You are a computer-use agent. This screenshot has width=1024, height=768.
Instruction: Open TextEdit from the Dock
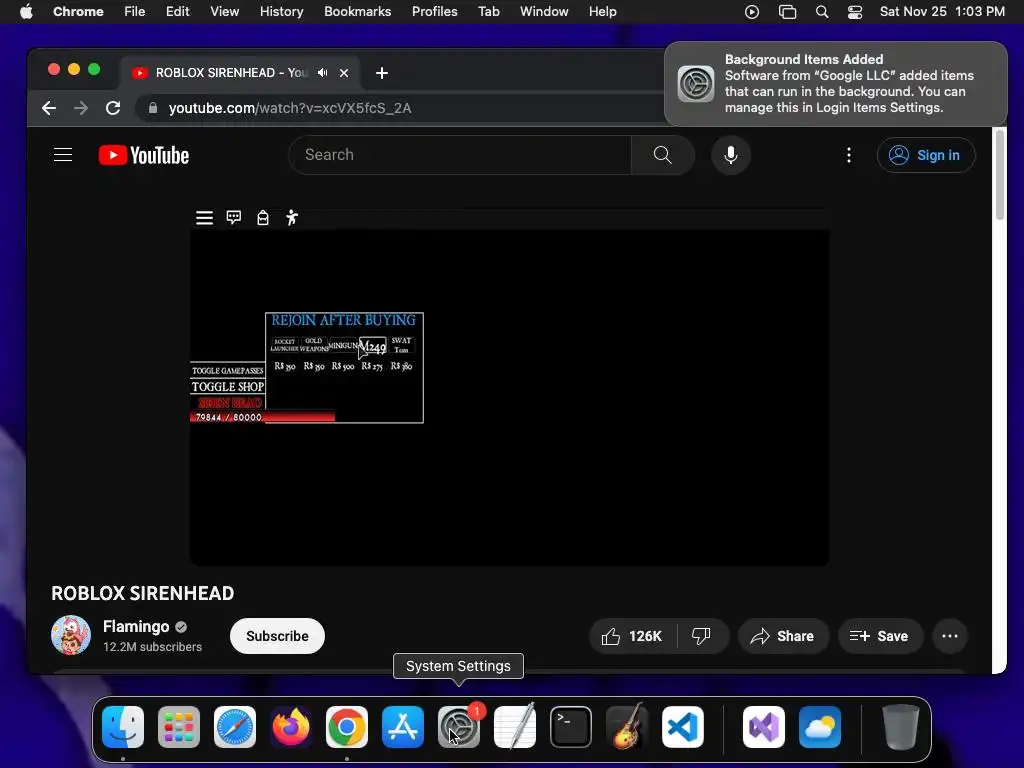(x=515, y=727)
